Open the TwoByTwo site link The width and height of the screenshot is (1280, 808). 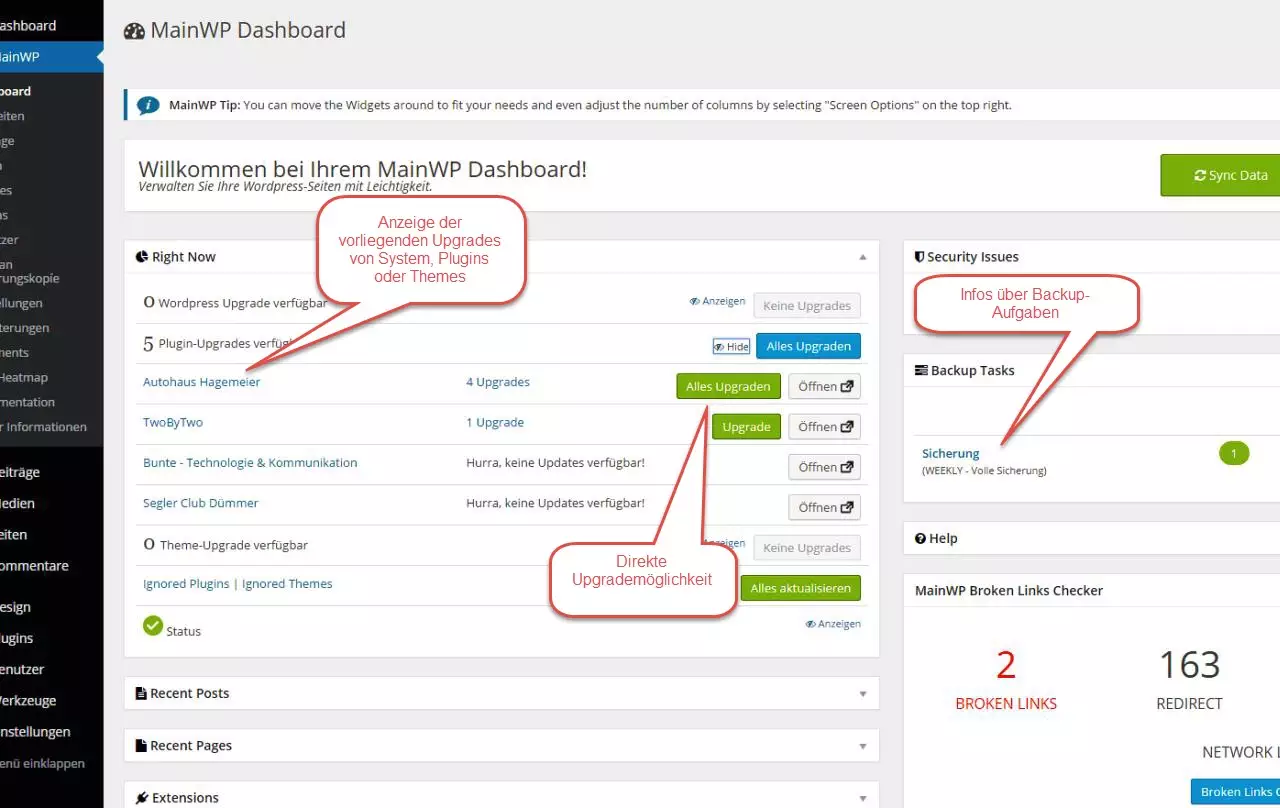pos(173,422)
